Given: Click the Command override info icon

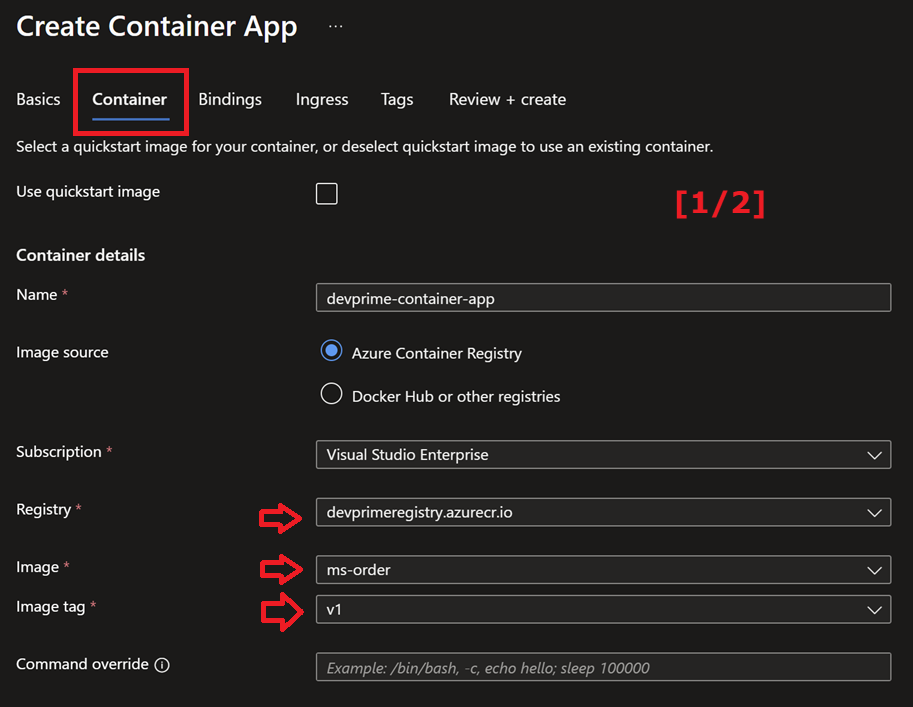Looking at the screenshot, I should pyautogui.click(x=166, y=663).
